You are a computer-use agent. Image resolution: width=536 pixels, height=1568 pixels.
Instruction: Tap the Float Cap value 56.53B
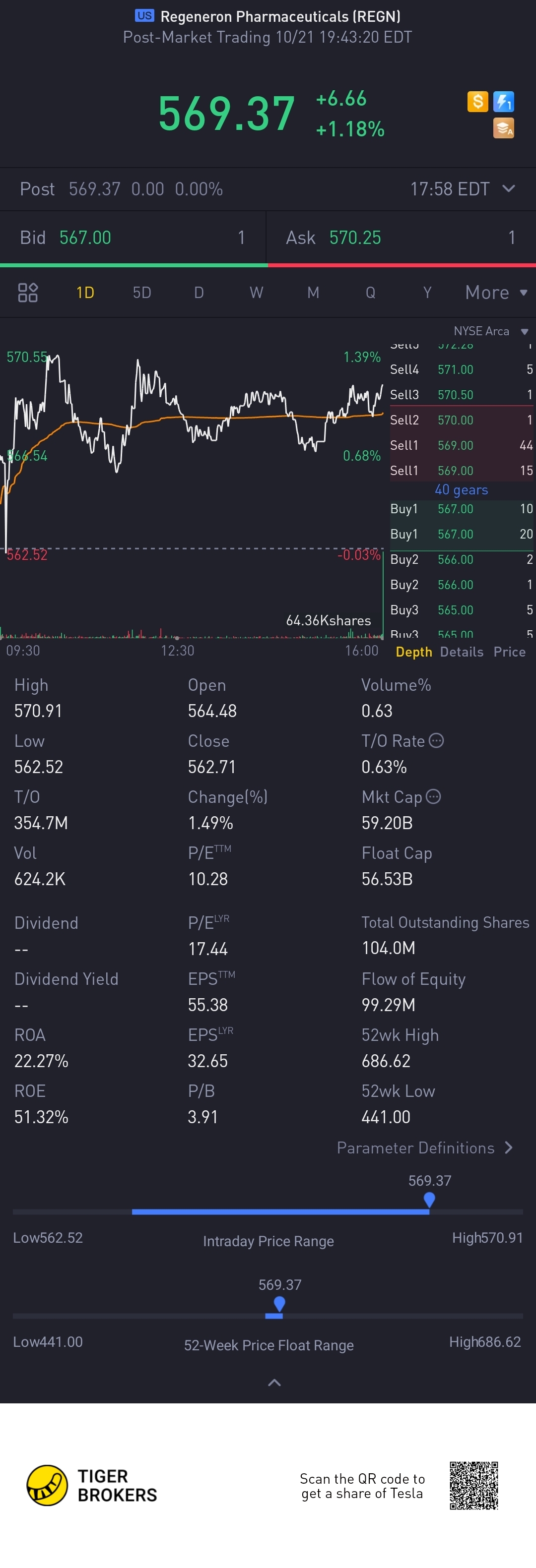387,878
